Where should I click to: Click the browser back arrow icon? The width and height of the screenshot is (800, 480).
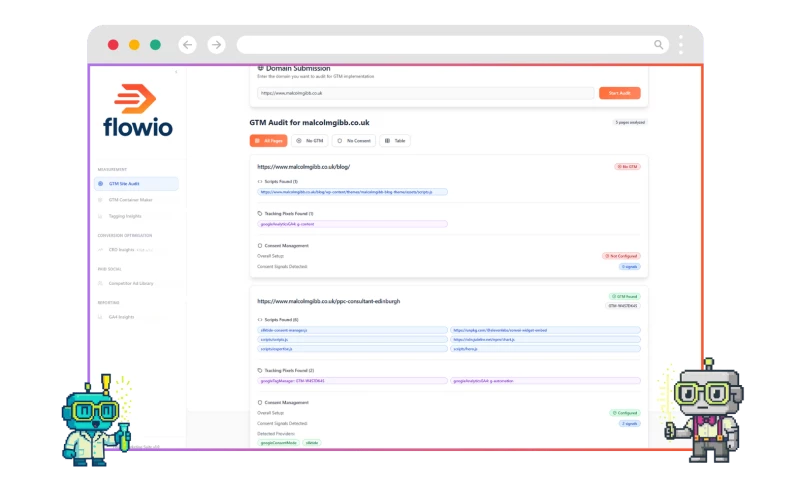pyautogui.click(x=187, y=45)
